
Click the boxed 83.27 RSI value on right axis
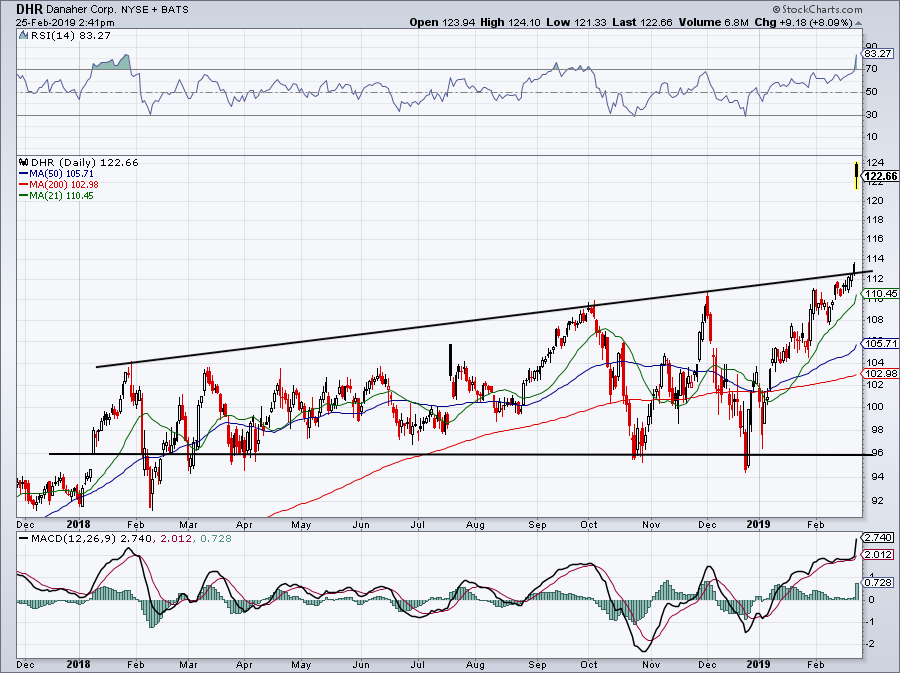coord(878,54)
